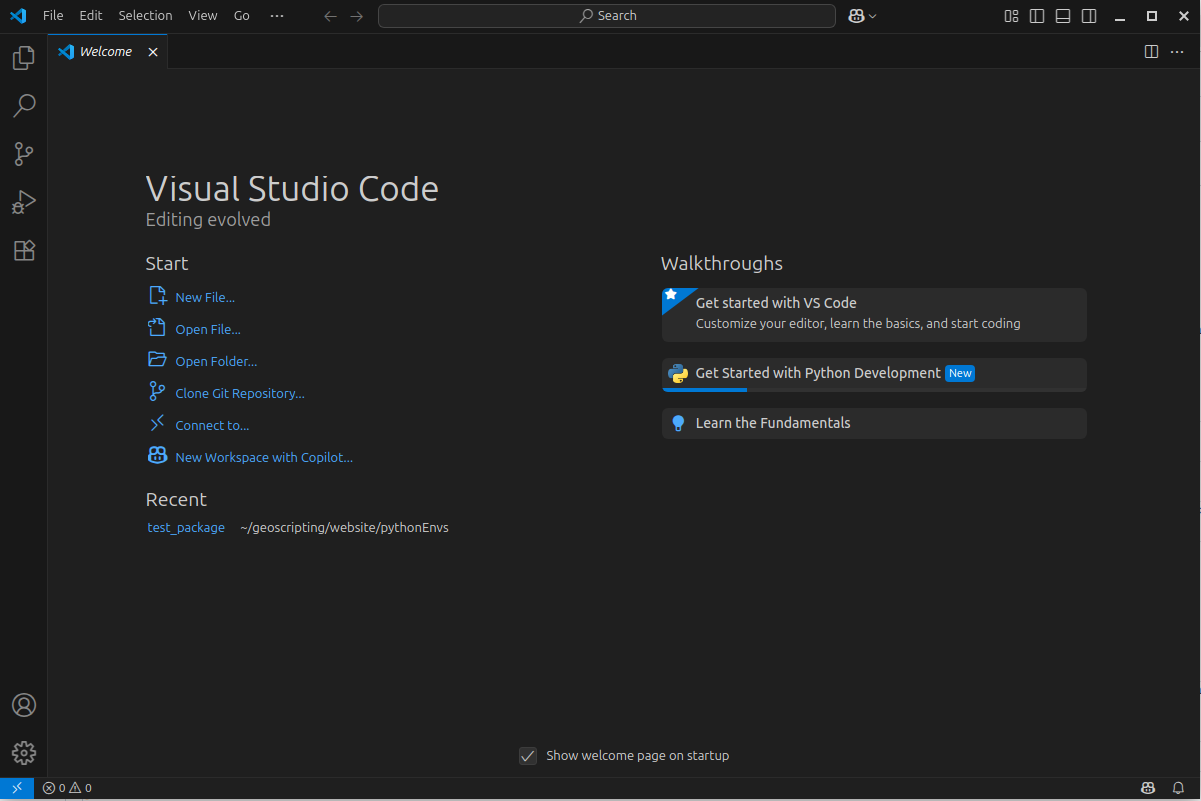Select the Welcome tab
The width and height of the screenshot is (1201, 801).
tap(108, 52)
